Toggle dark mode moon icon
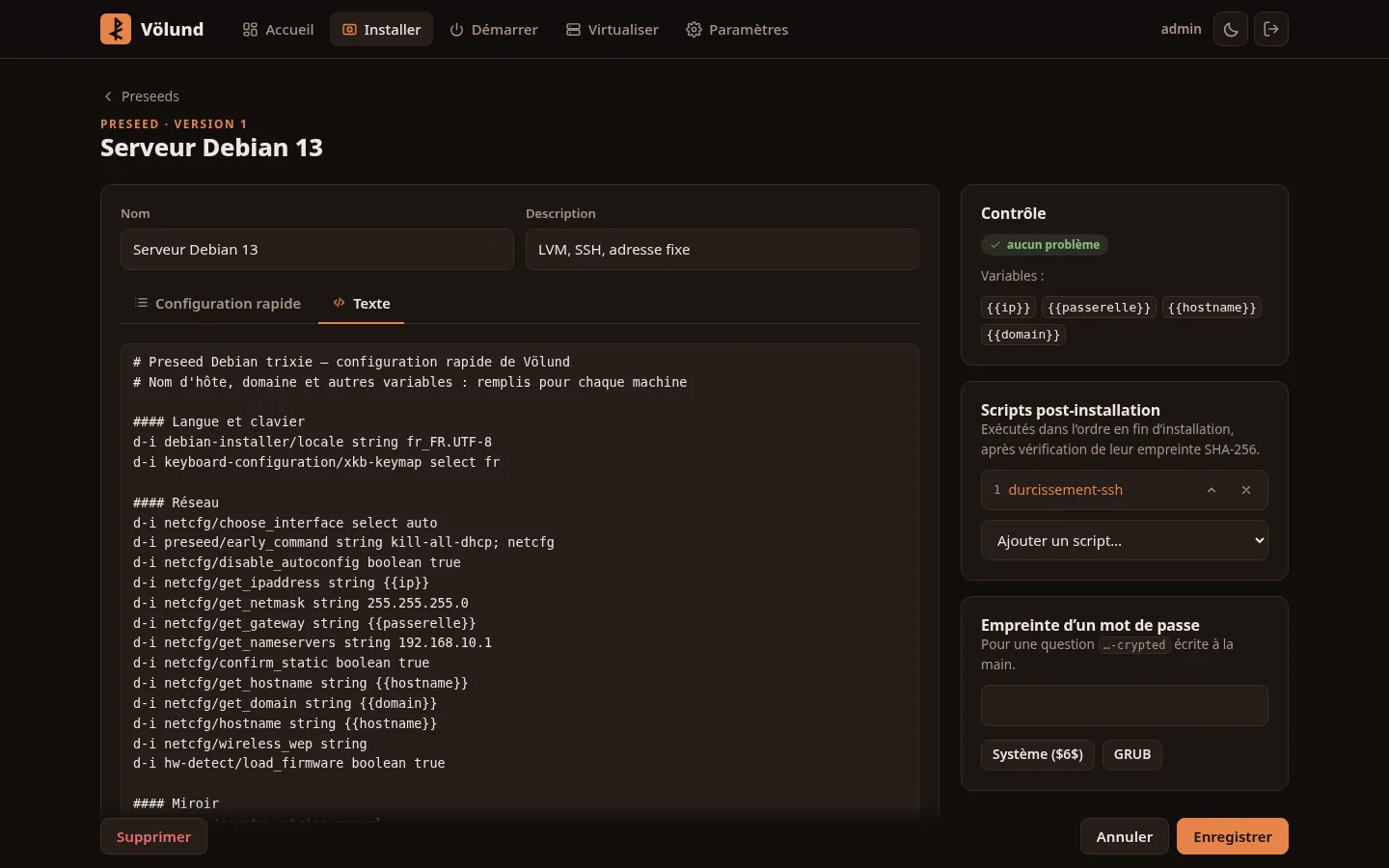The height and width of the screenshot is (868, 1389). [x=1231, y=29]
